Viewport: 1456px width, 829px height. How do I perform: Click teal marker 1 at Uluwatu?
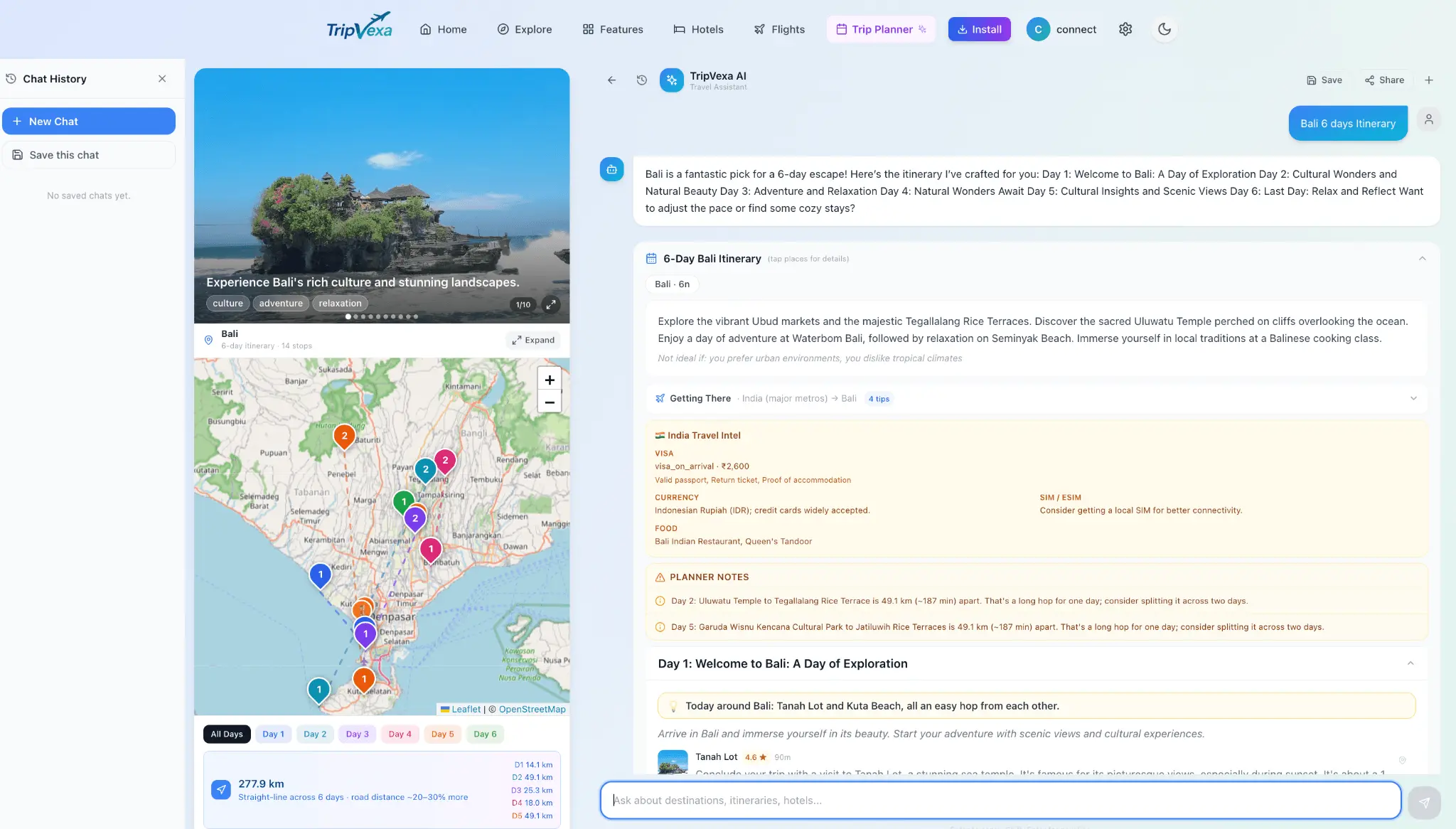(319, 690)
